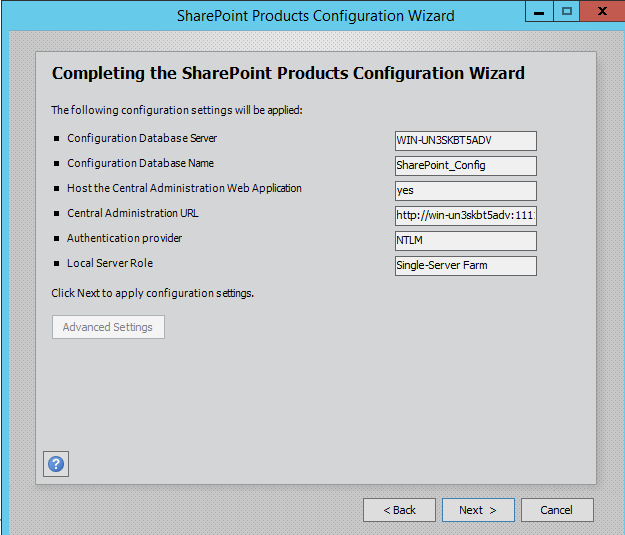The height and width of the screenshot is (535, 625).
Task: Click the 'Local Server Role' label
Action: coord(110,264)
